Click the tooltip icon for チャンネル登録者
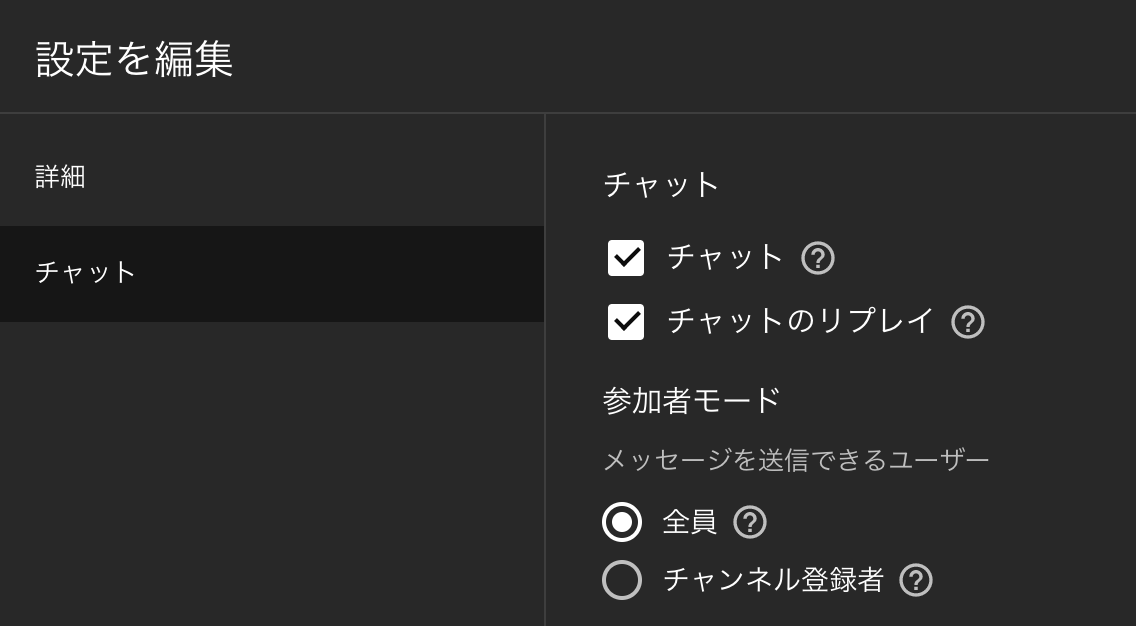 (916, 580)
